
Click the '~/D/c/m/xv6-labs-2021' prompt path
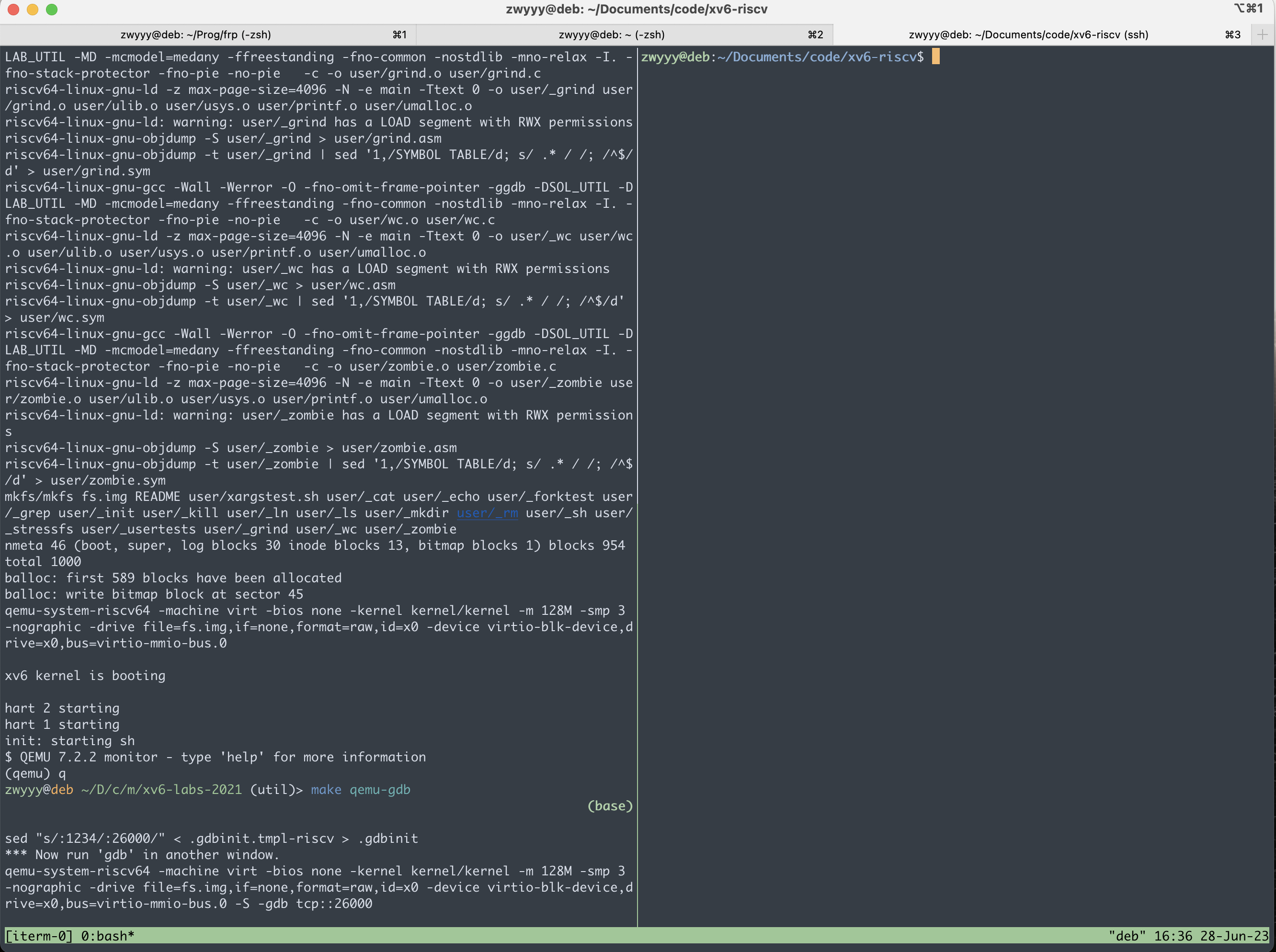[161, 790]
